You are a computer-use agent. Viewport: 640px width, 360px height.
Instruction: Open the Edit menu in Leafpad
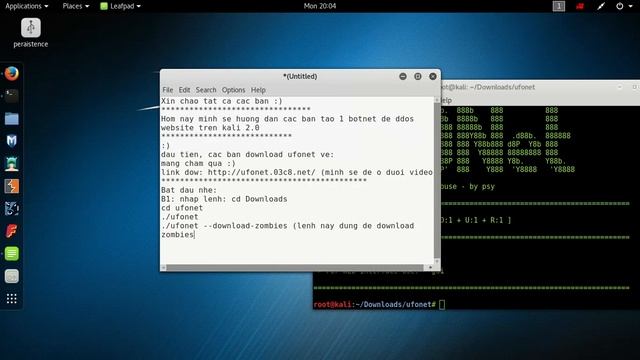coord(184,90)
